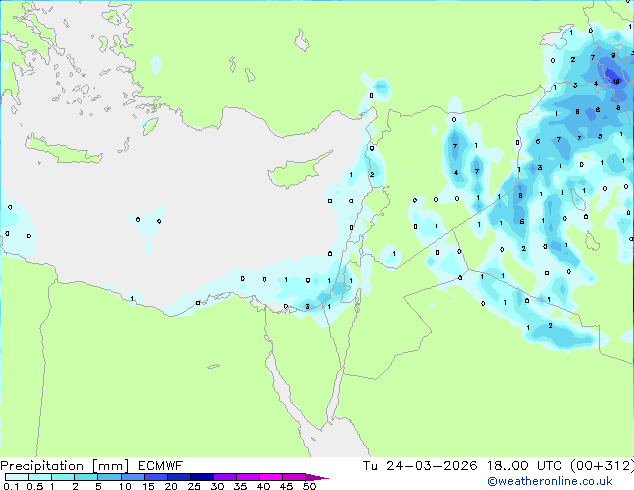Screen dimensions: 634x490
Task: Click the legend label '50'
Action: tap(309, 486)
